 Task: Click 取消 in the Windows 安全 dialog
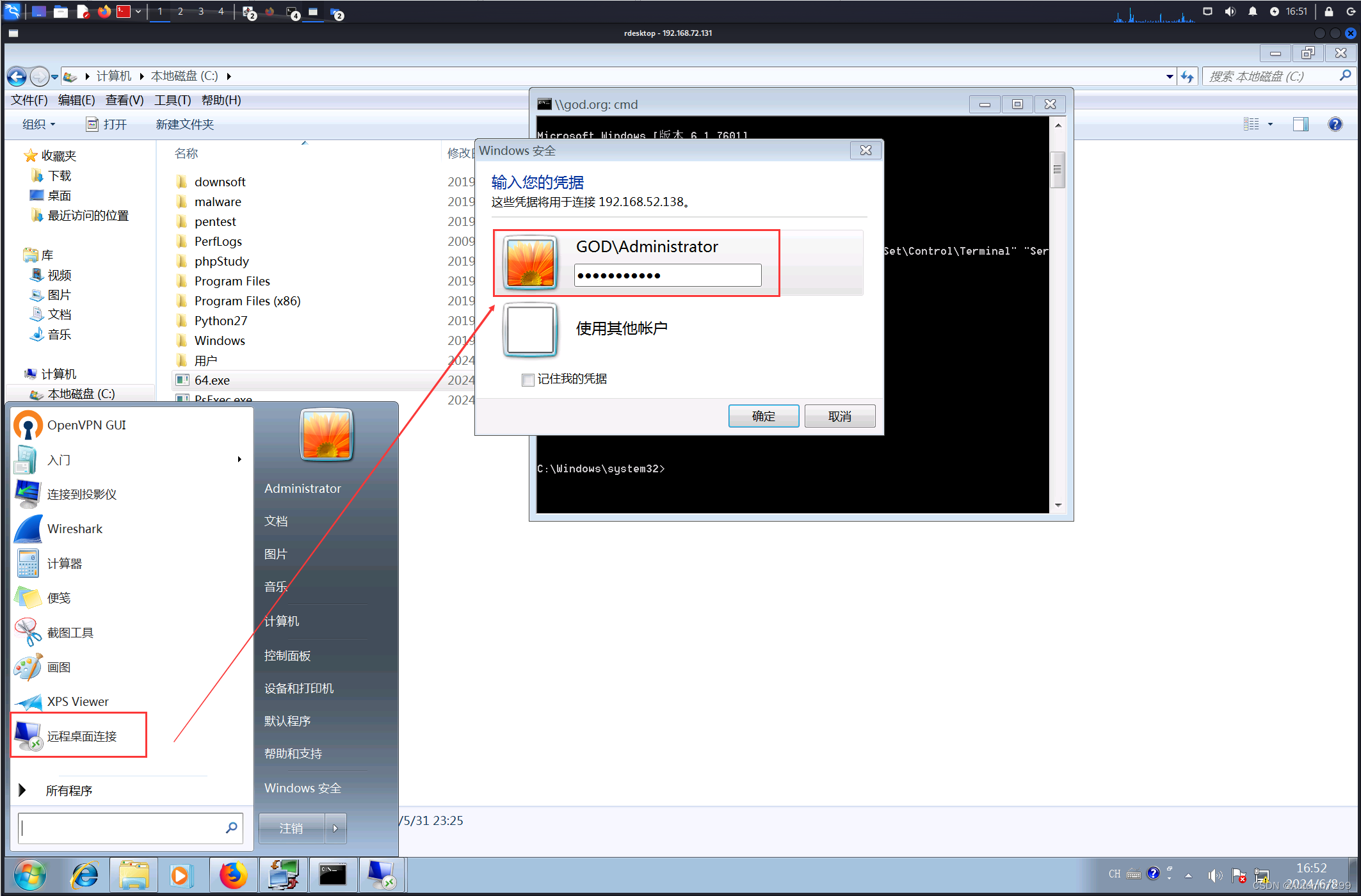tap(839, 416)
